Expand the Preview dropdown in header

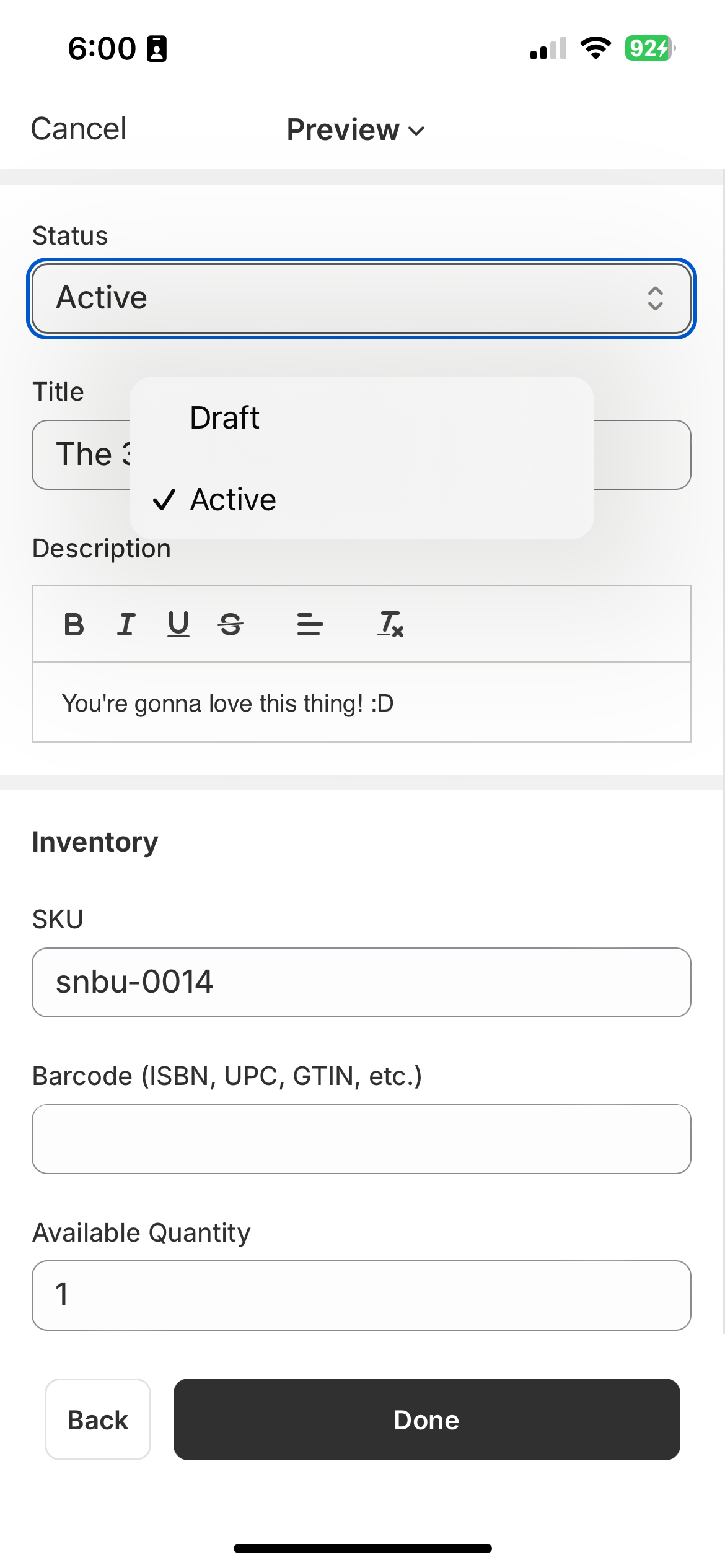(x=356, y=130)
